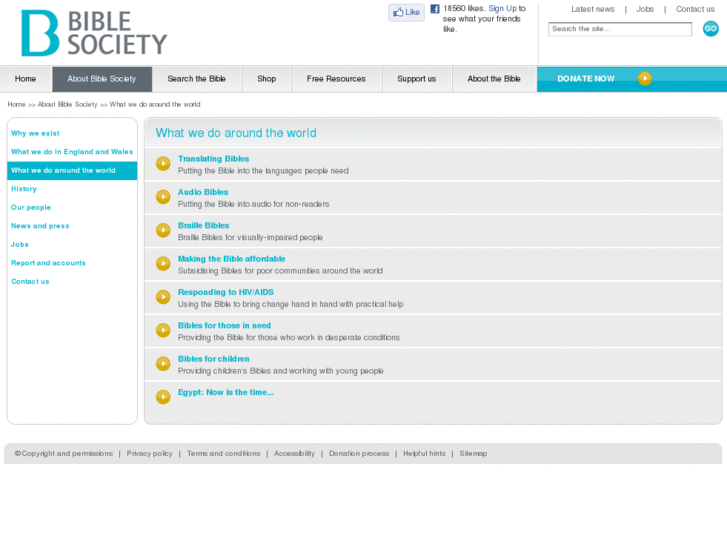Open the Donation process footer link
727x545 pixels.
(x=359, y=454)
